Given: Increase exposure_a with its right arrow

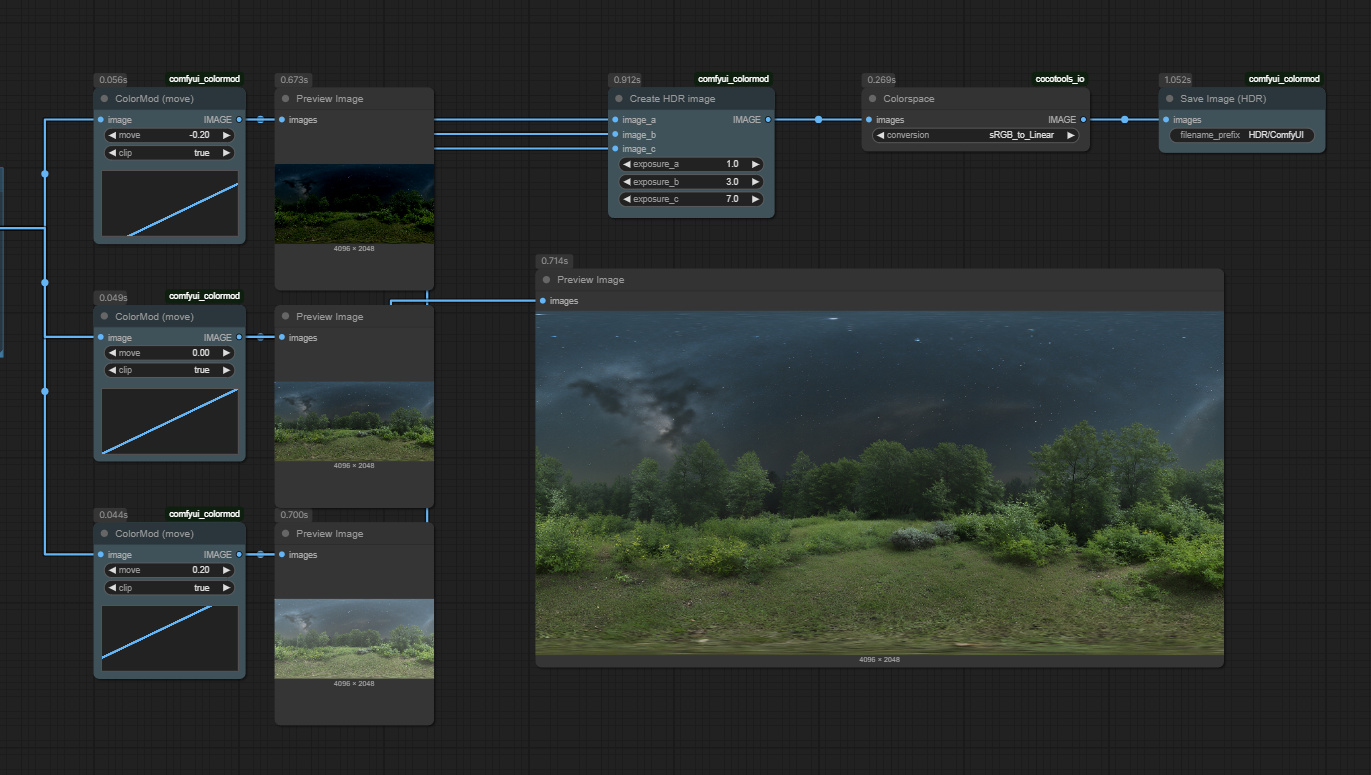Looking at the screenshot, I should click(756, 163).
